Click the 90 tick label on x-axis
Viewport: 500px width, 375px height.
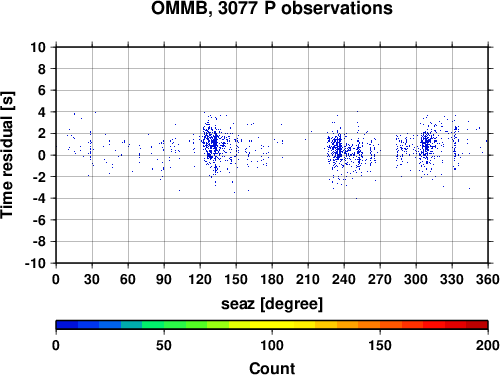coord(164,279)
